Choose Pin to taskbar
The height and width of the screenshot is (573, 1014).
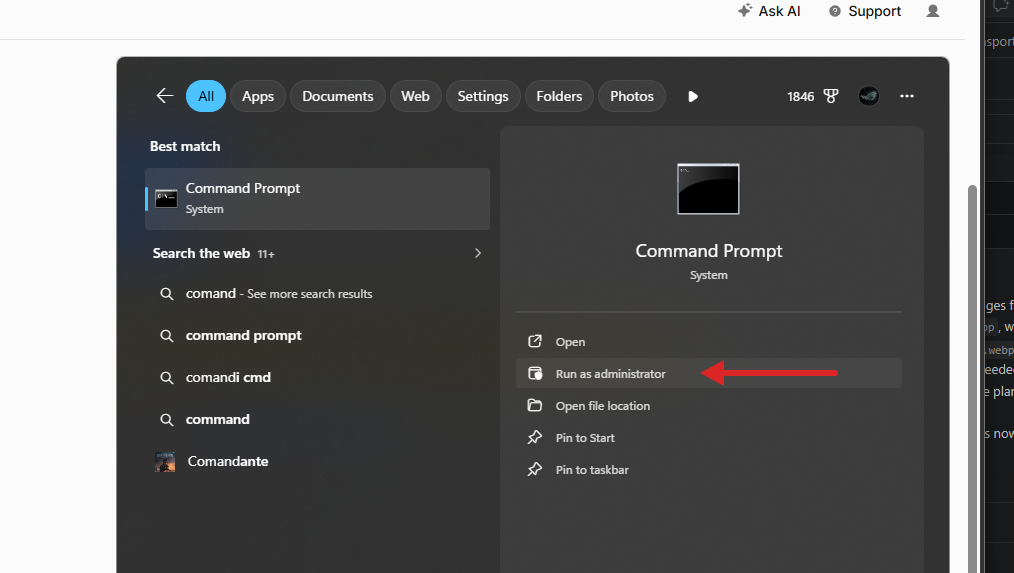click(709, 470)
